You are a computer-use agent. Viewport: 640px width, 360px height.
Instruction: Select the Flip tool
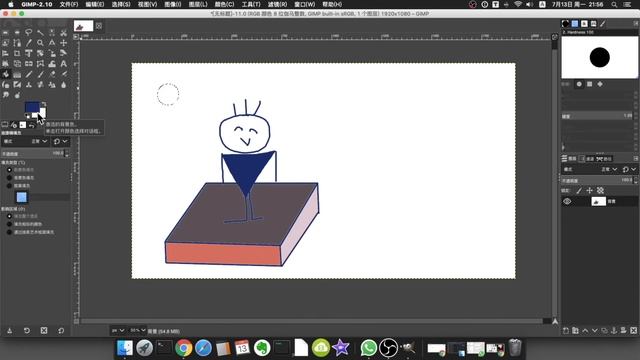point(29,64)
